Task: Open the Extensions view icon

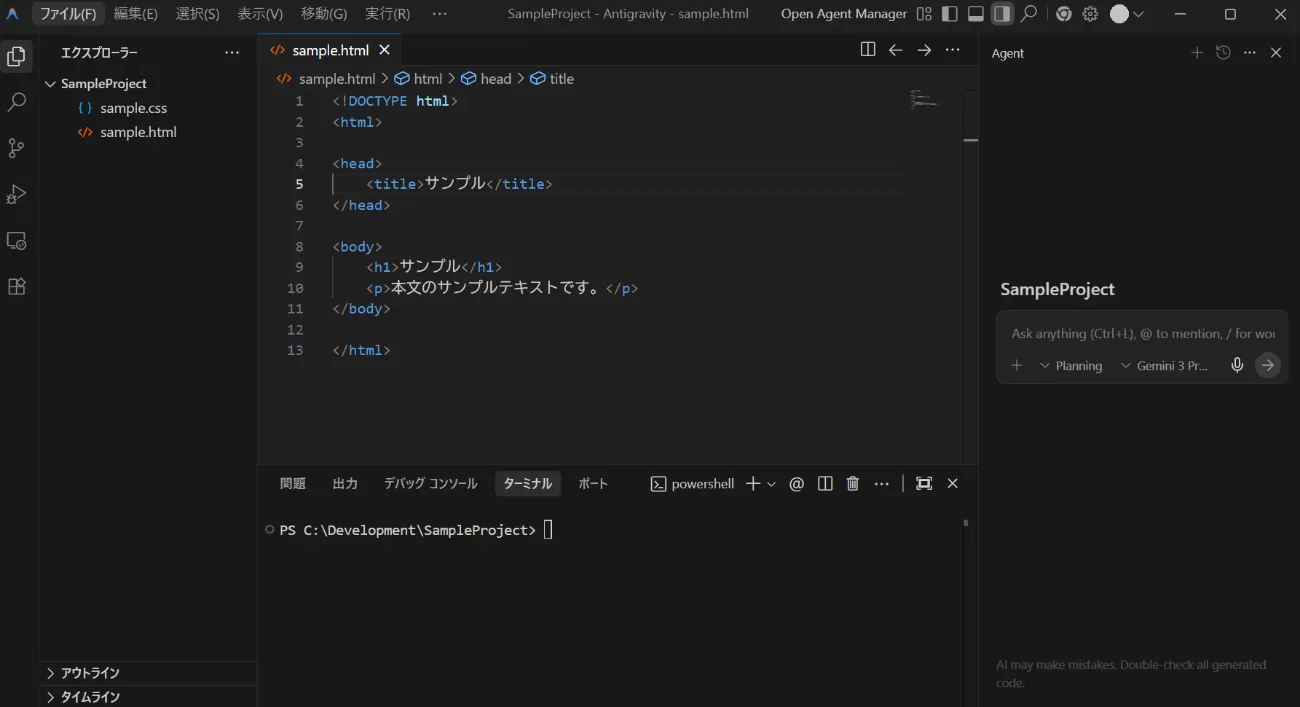Action: (16, 287)
